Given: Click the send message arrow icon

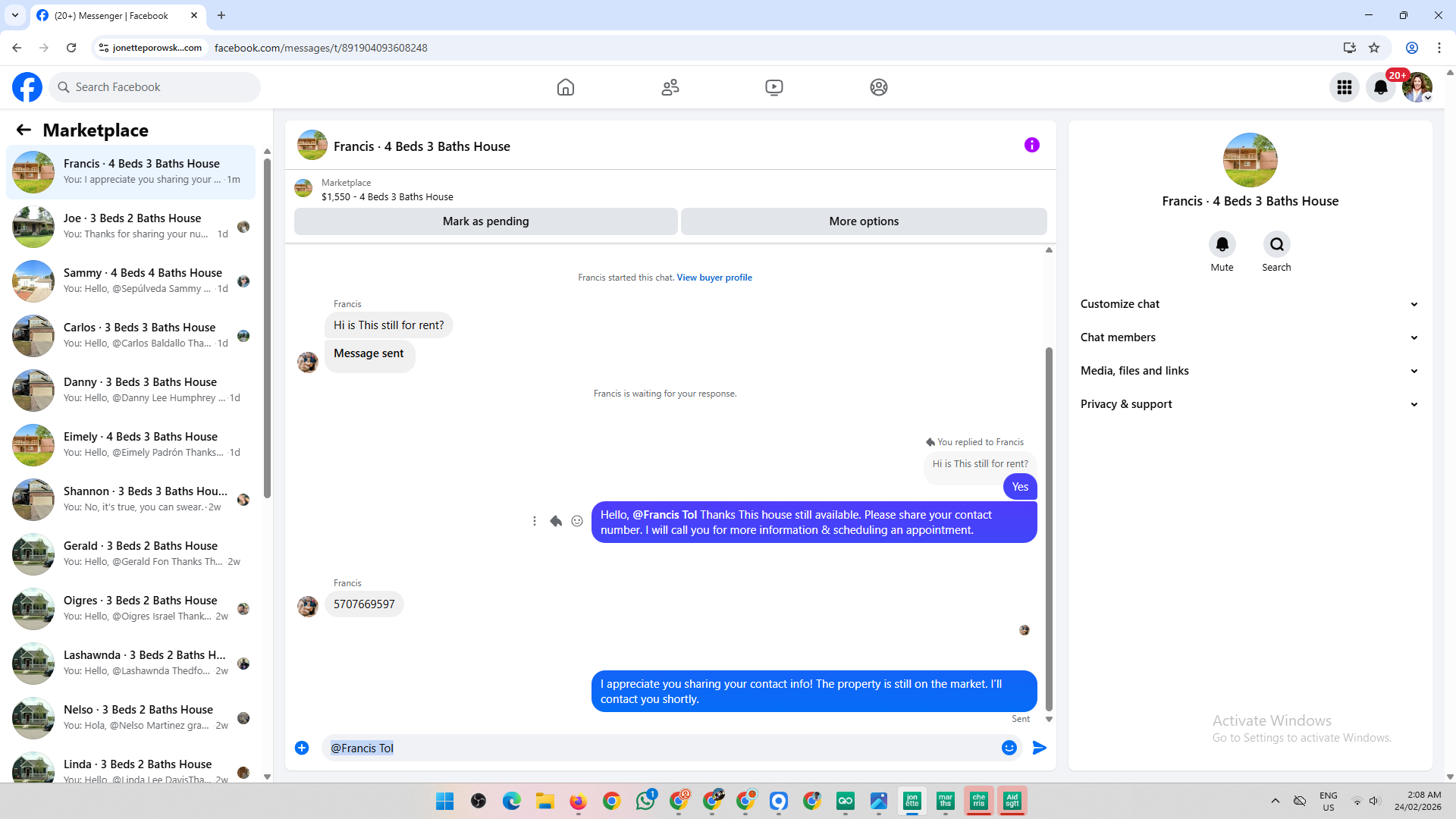Looking at the screenshot, I should pyautogui.click(x=1039, y=748).
